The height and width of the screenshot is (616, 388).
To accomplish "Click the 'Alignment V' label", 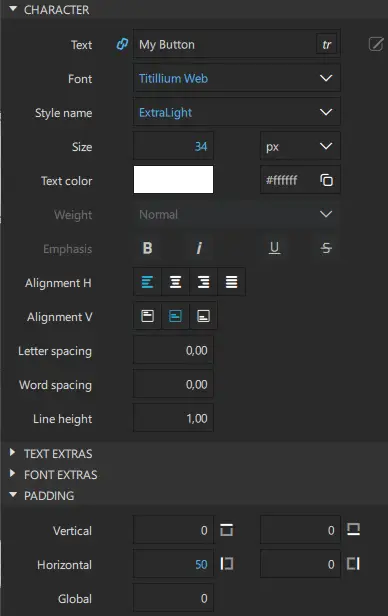I will [60, 317].
